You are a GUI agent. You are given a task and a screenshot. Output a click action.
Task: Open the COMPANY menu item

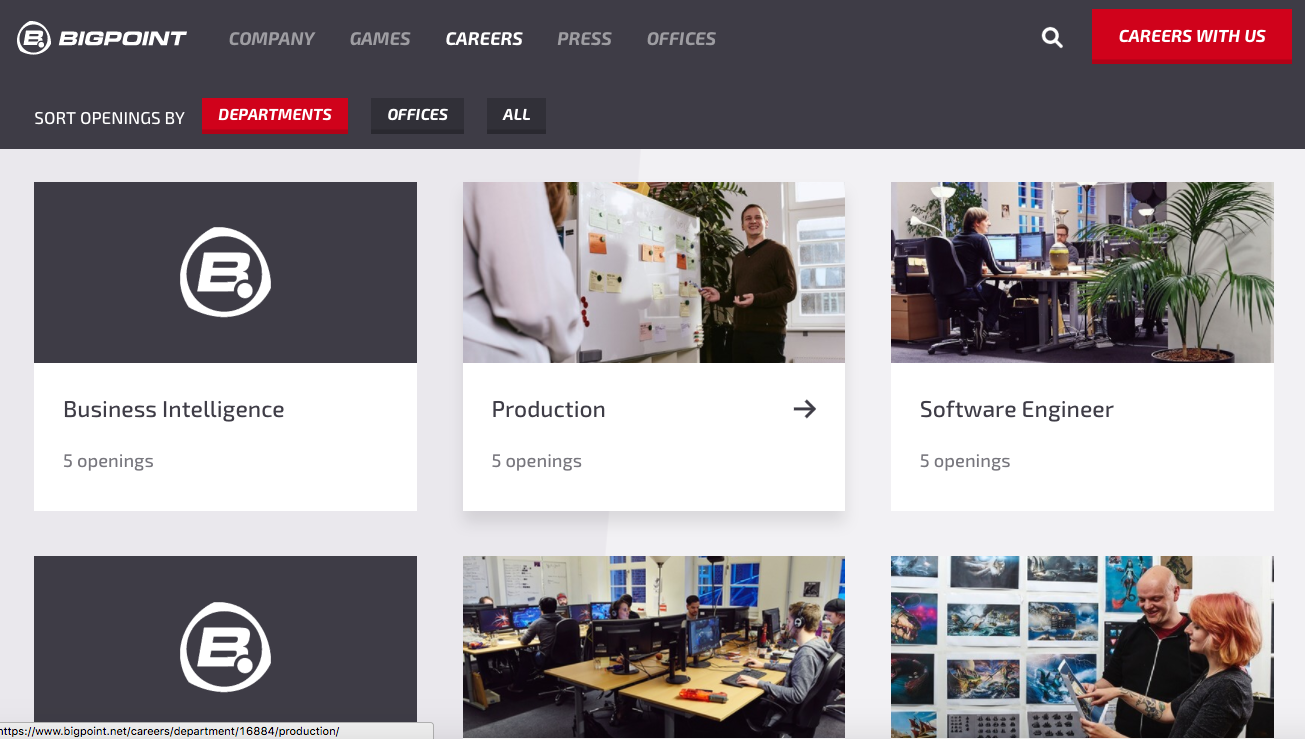(x=271, y=38)
